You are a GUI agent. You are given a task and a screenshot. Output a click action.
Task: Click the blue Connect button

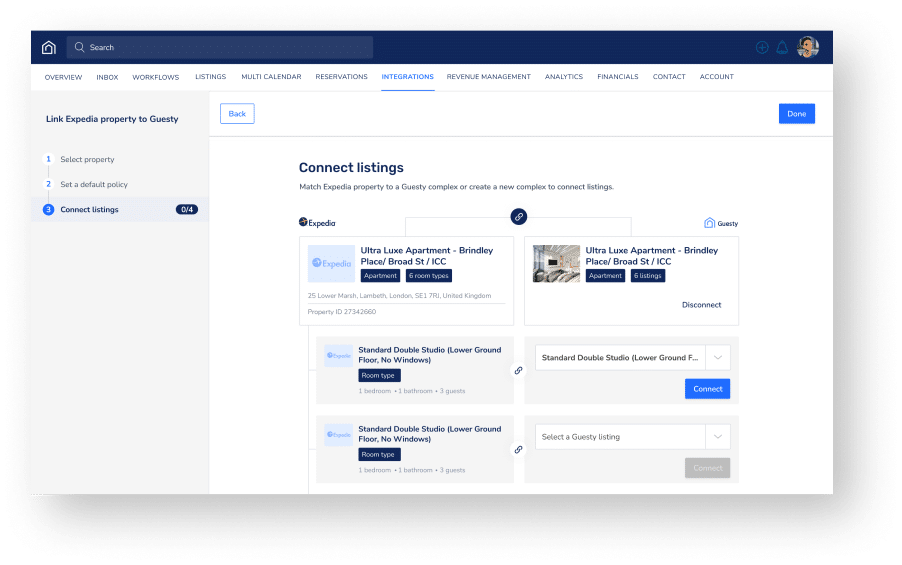(x=708, y=389)
